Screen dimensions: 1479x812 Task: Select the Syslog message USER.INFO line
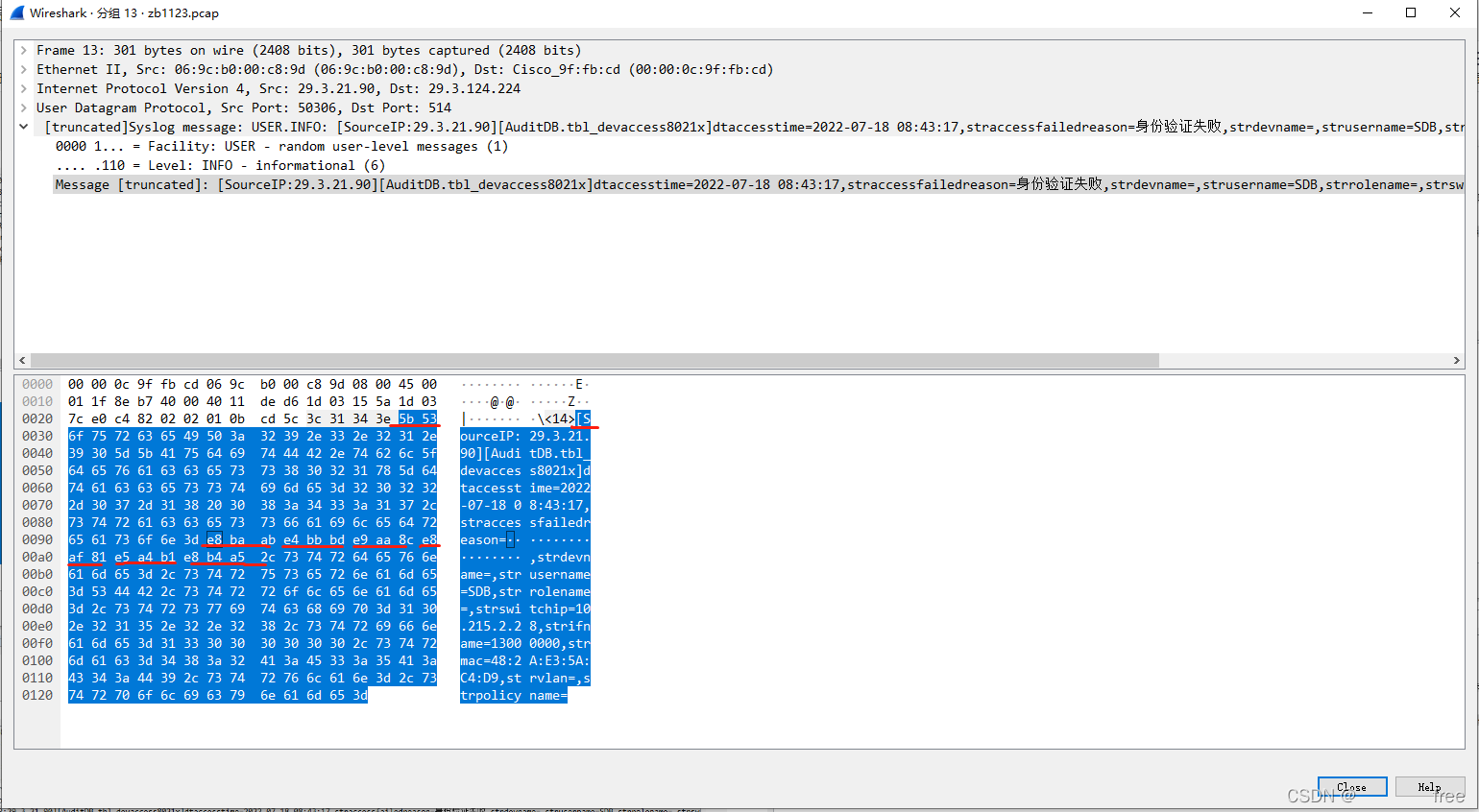click(x=754, y=127)
